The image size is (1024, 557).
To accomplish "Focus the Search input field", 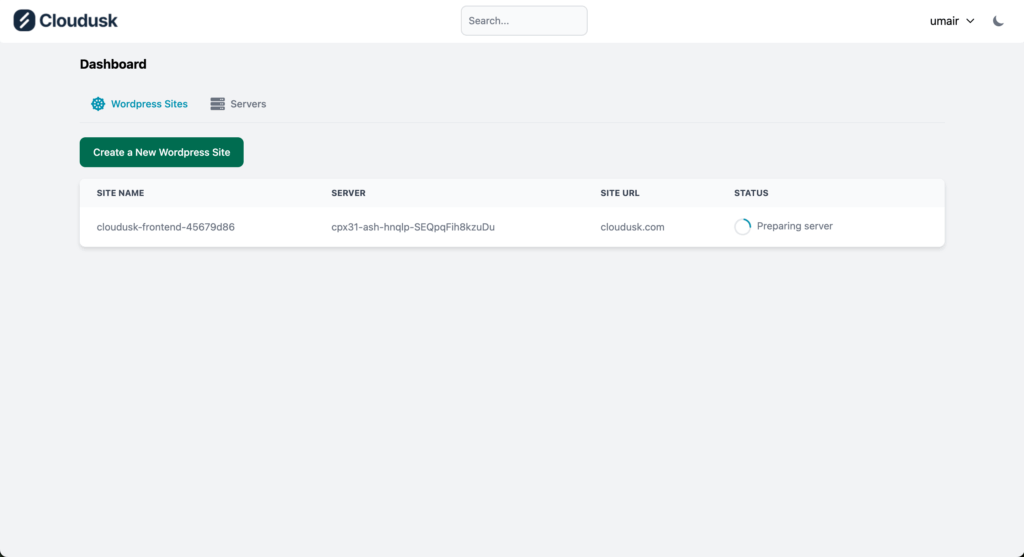I will click(523, 21).
